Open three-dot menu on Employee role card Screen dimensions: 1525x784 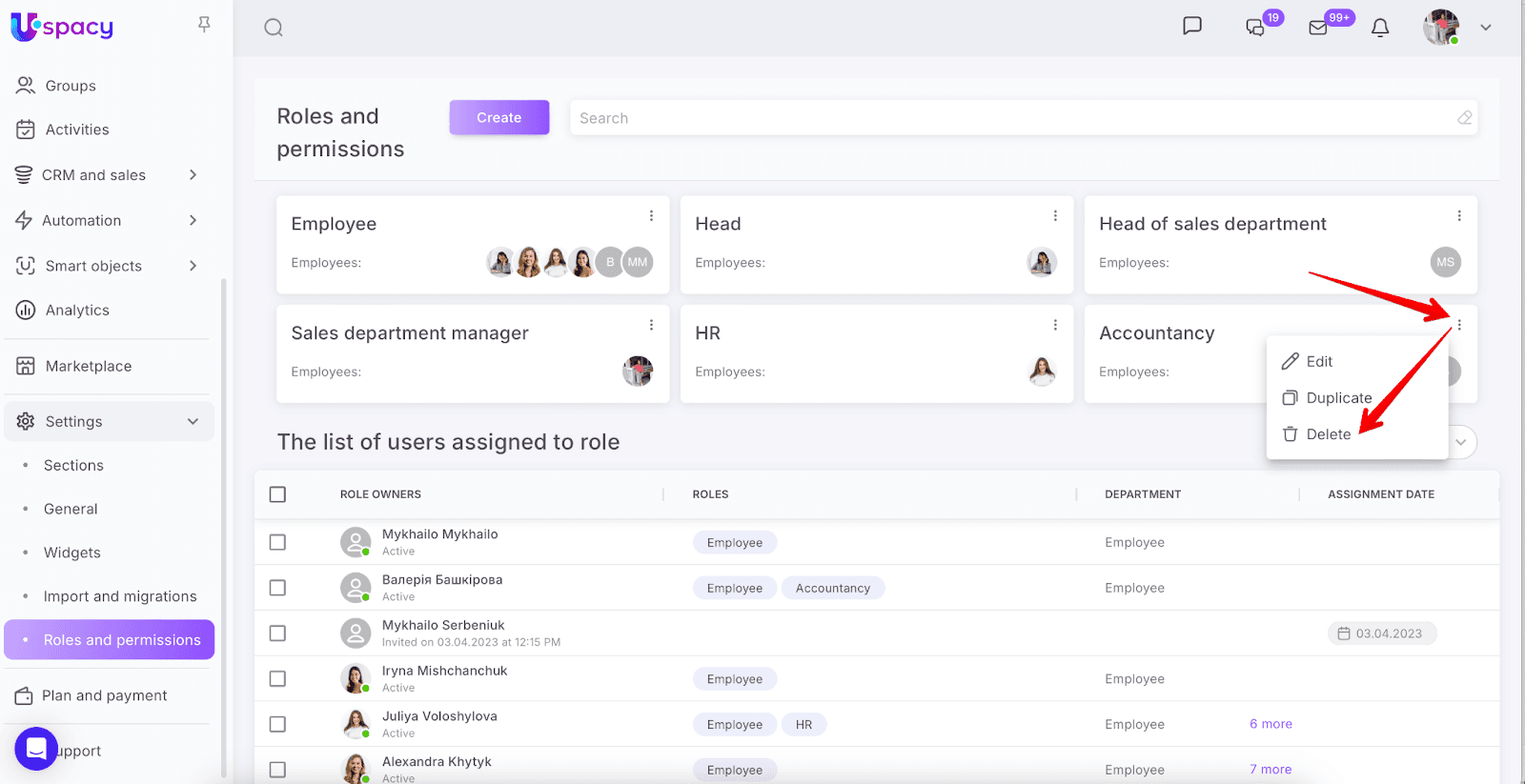651,216
